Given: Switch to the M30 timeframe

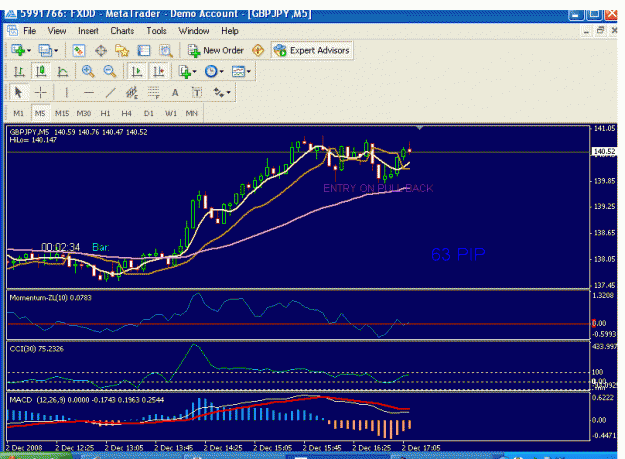Looking at the screenshot, I should [x=84, y=114].
